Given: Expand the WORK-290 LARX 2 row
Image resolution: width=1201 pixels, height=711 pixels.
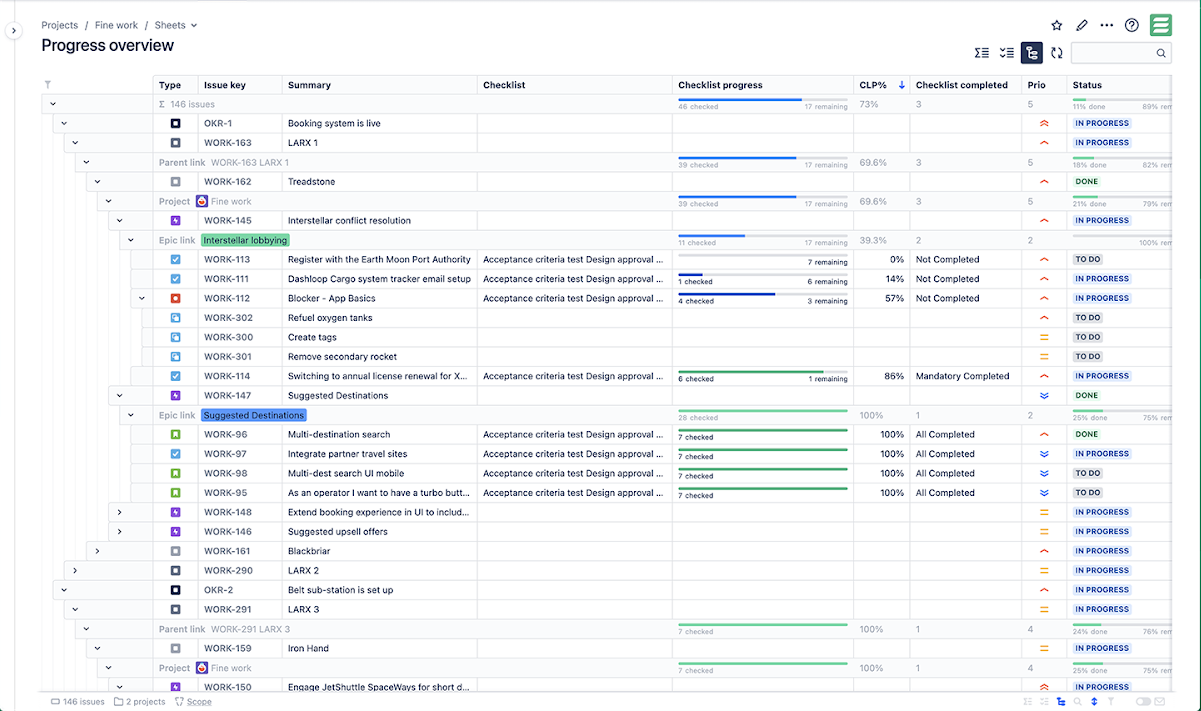Looking at the screenshot, I should tap(75, 570).
